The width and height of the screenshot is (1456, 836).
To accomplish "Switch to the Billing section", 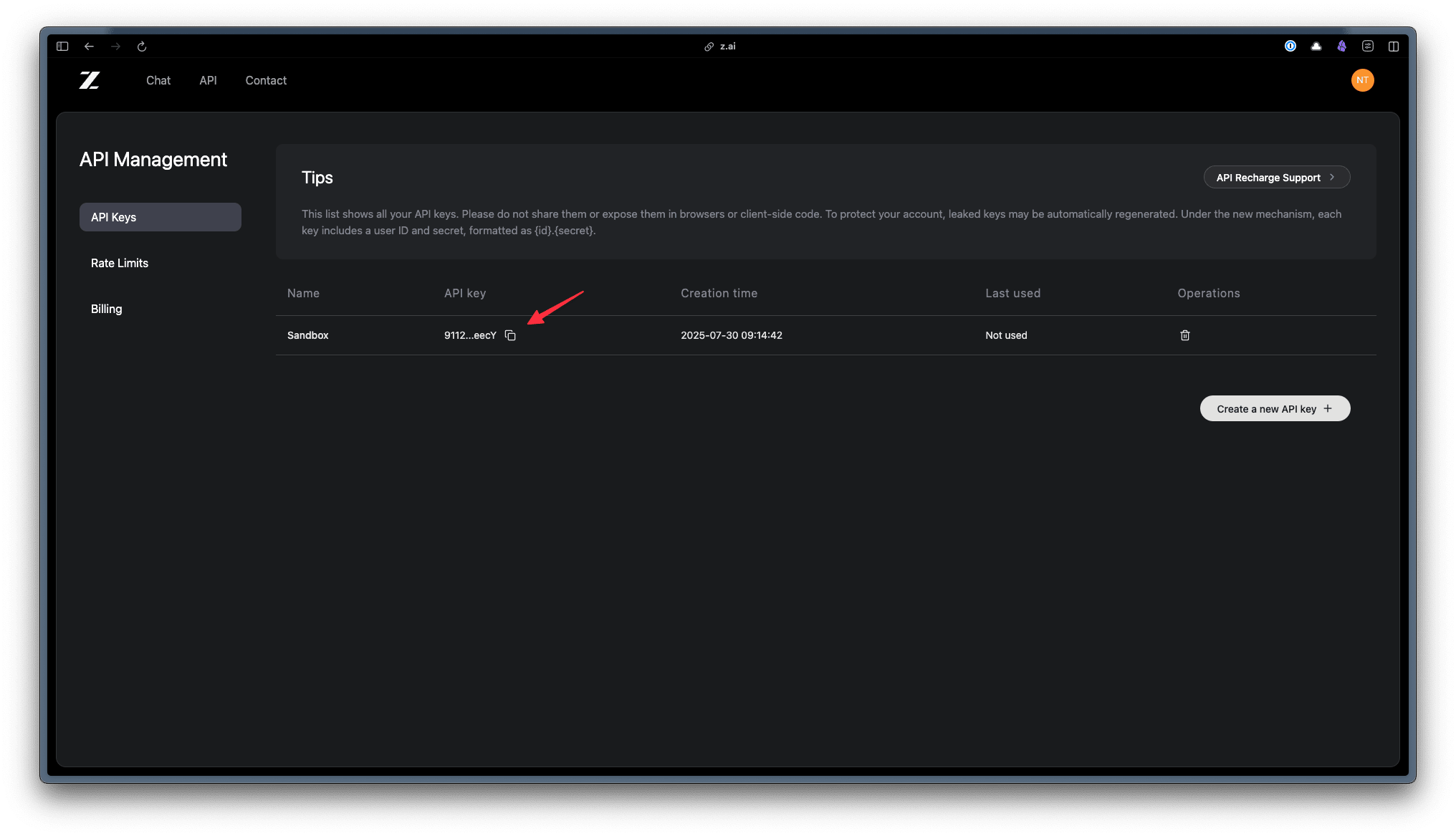I will [107, 309].
